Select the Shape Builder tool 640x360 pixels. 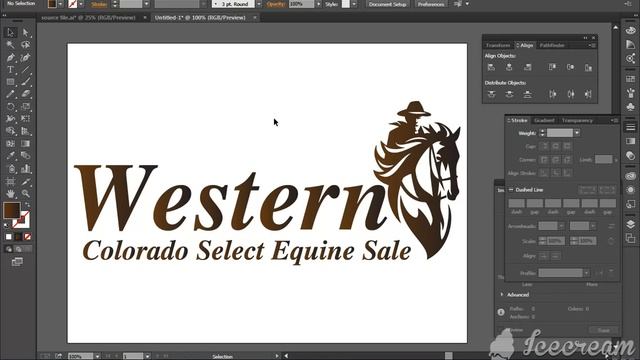click(11, 131)
